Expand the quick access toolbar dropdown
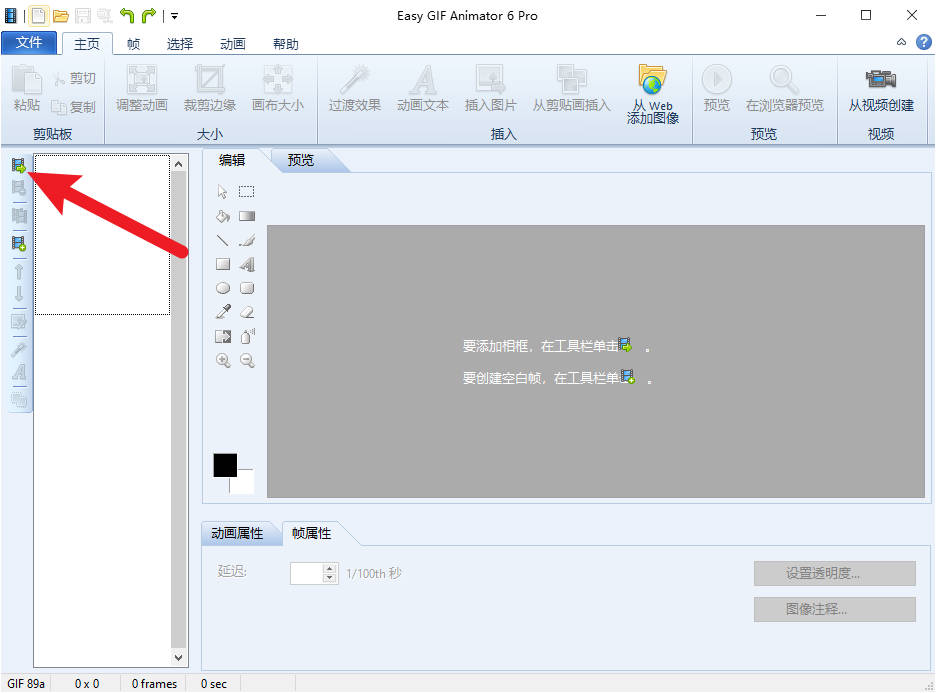The height and width of the screenshot is (693, 936). pos(174,16)
